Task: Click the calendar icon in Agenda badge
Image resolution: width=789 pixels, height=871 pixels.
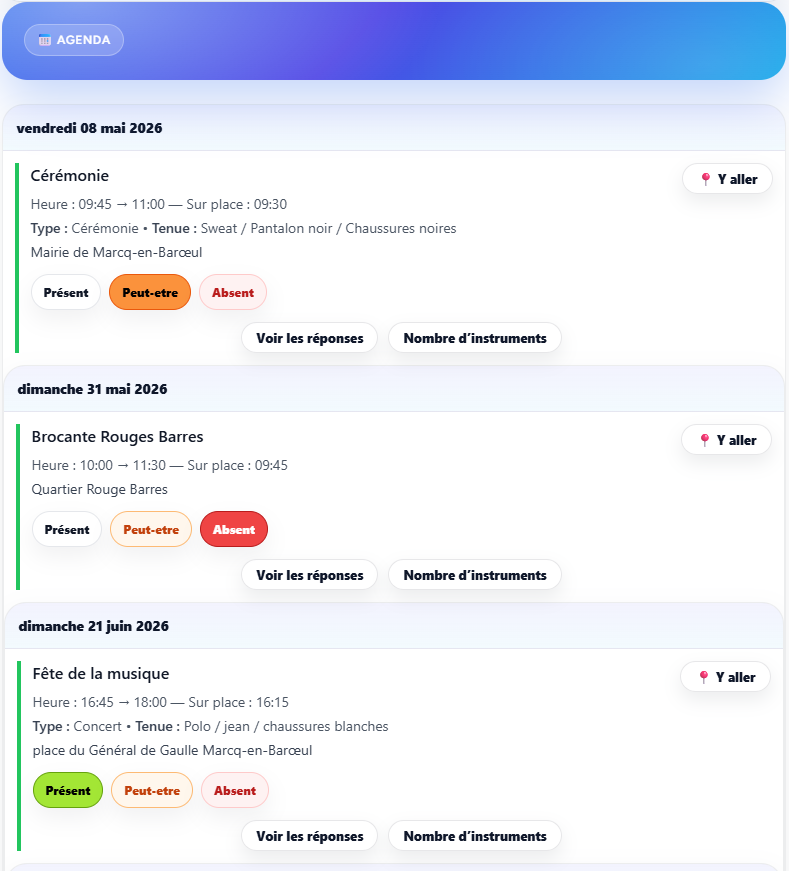Action: [44, 40]
